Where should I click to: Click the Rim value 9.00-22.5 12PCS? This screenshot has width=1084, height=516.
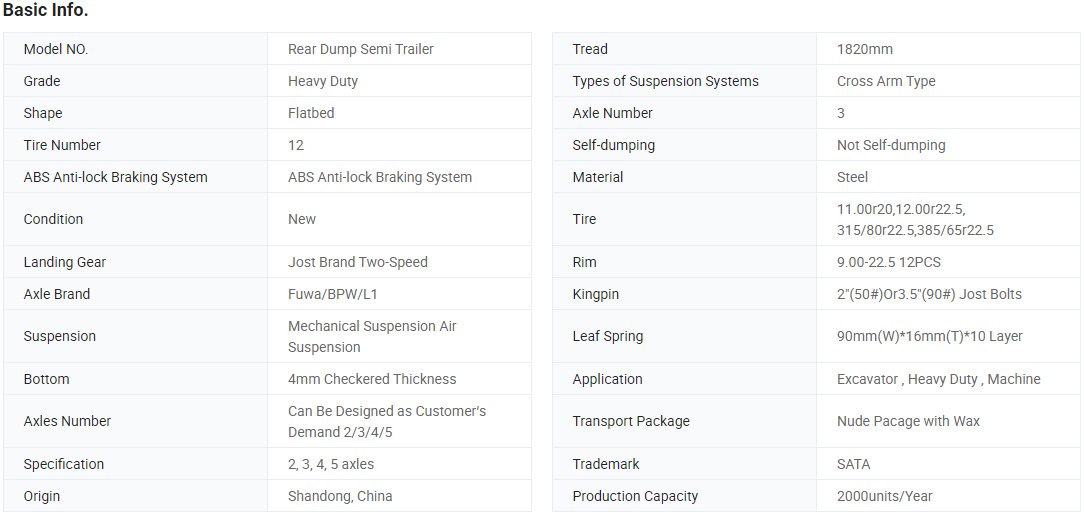(889, 262)
